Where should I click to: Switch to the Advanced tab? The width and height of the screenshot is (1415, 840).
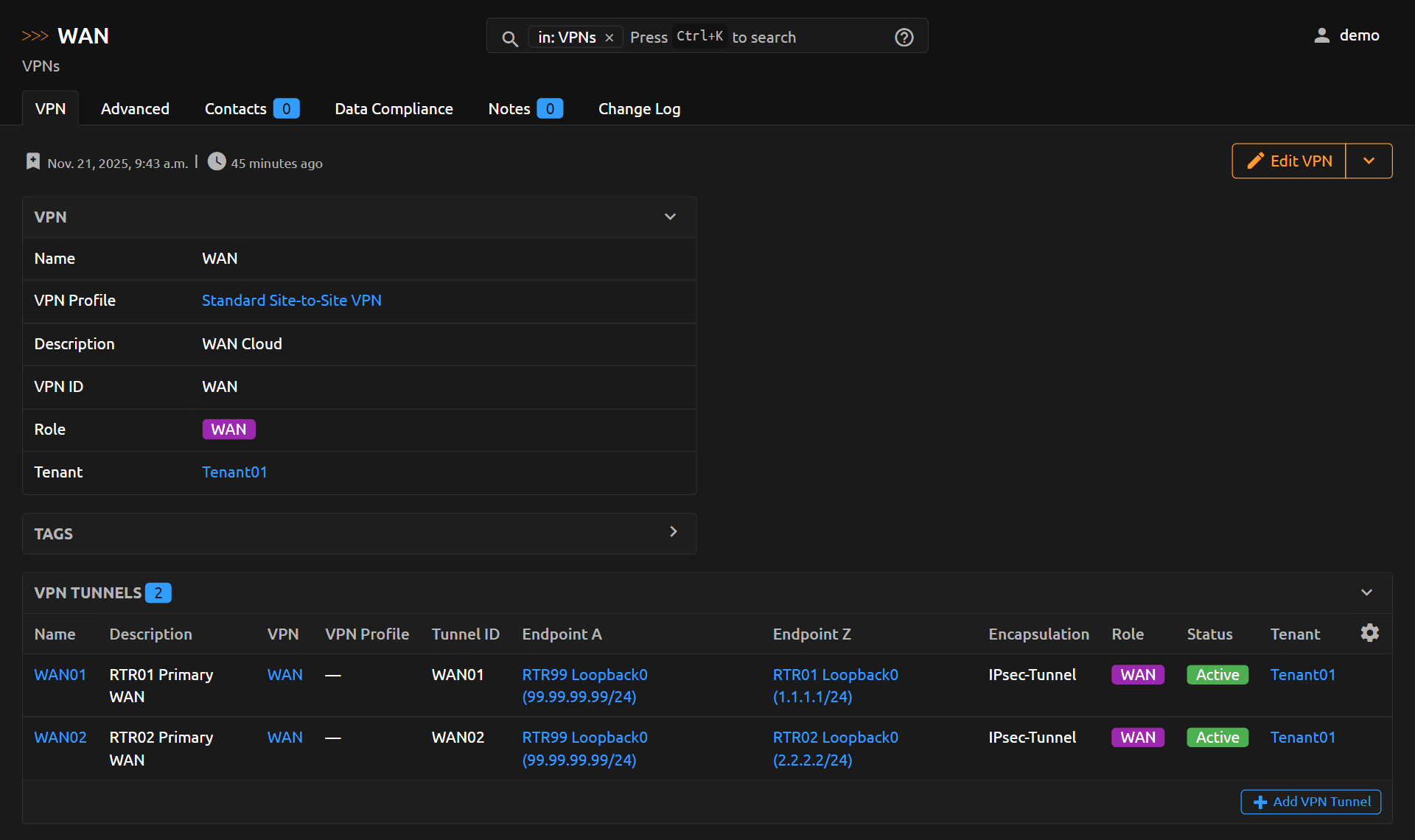pyautogui.click(x=135, y=108)
